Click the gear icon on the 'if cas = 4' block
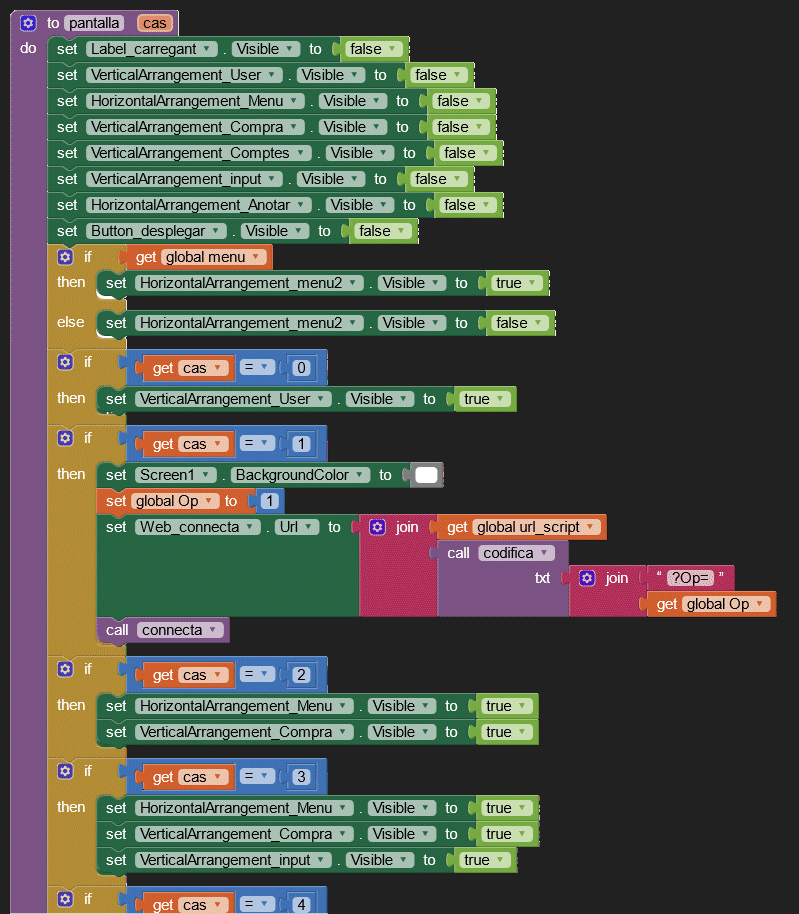The image size is (799, 914). [66, 899]
